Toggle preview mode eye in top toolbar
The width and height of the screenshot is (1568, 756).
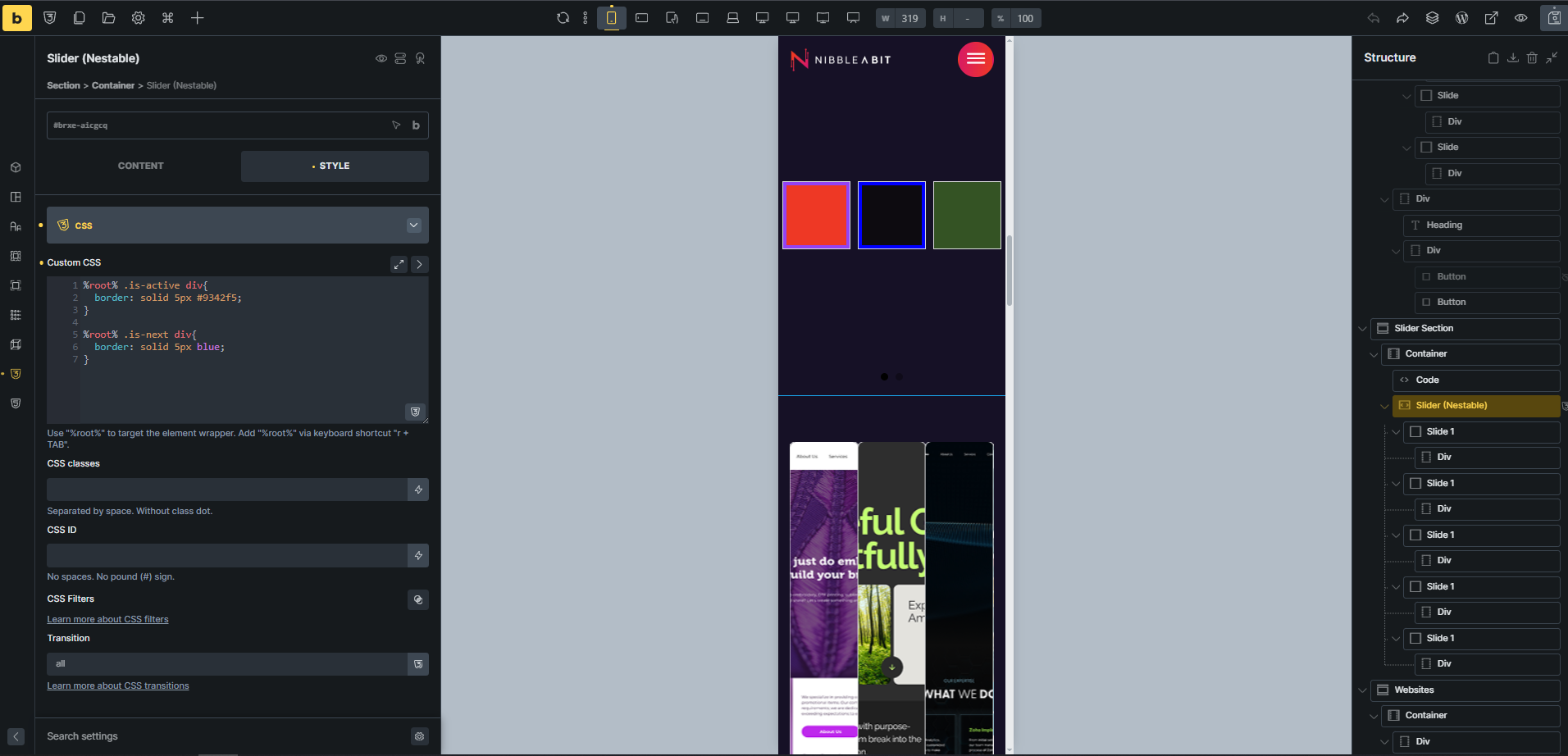click(x=1520, y=18)
